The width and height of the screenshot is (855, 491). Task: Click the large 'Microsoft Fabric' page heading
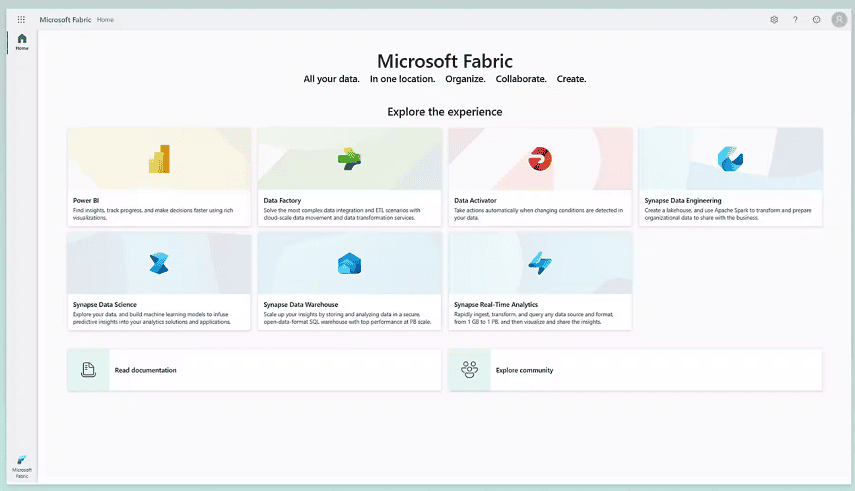(445, 61)
